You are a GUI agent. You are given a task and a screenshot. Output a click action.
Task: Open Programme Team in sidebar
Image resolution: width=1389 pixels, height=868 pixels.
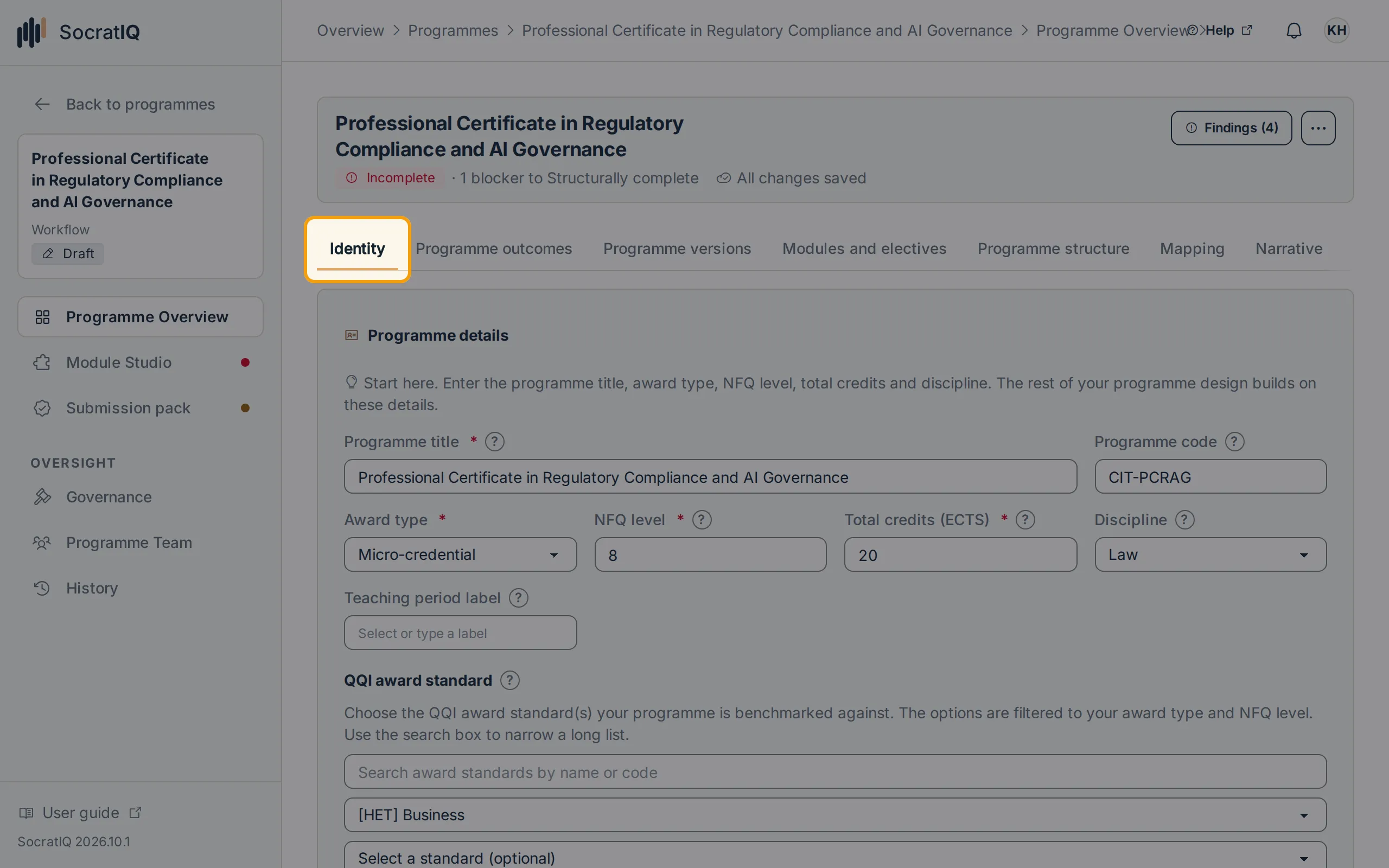click(141, 542)
